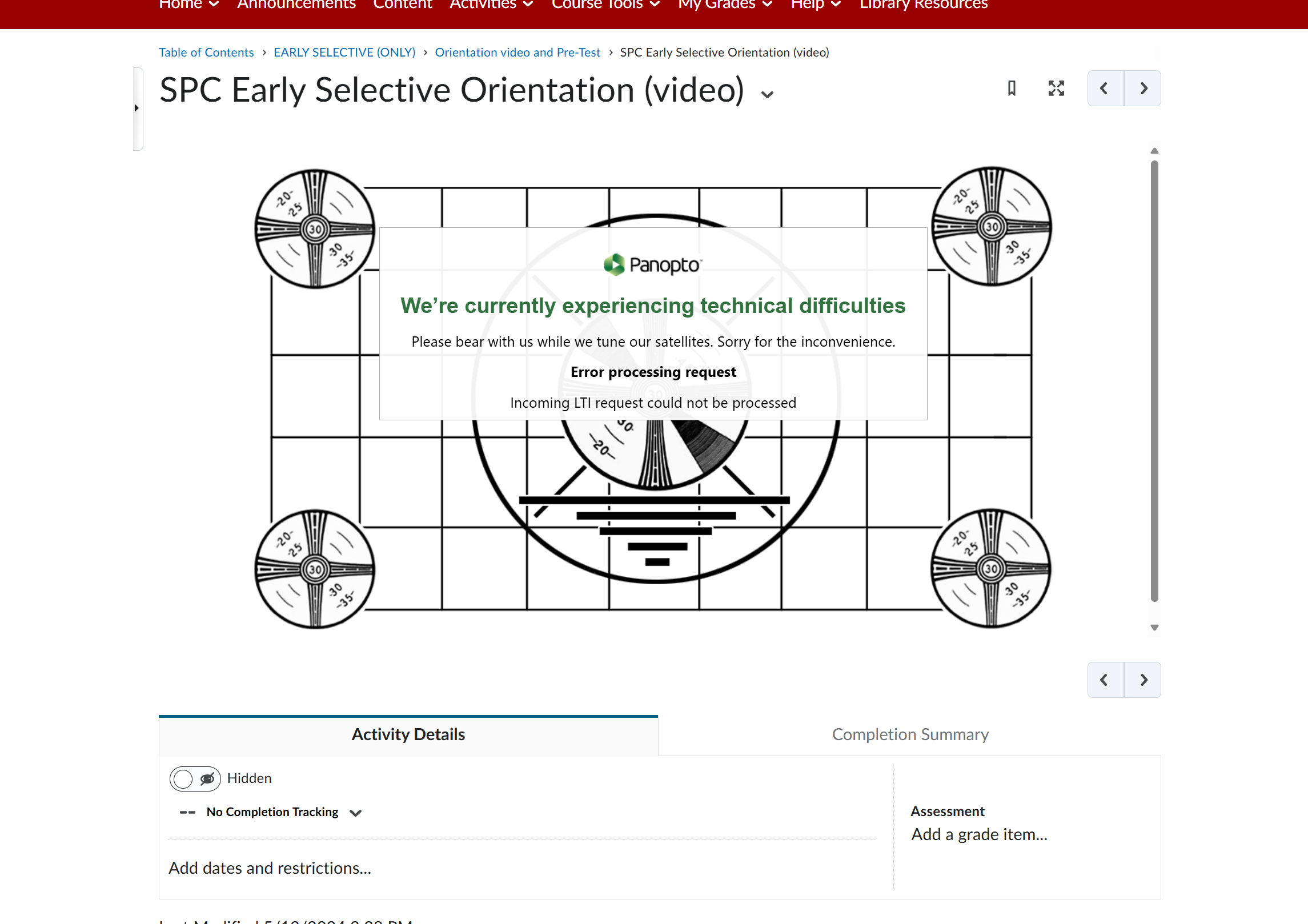The image size is (1308, 924).
Task: Expand the Help menu
Action: point(816,5)
